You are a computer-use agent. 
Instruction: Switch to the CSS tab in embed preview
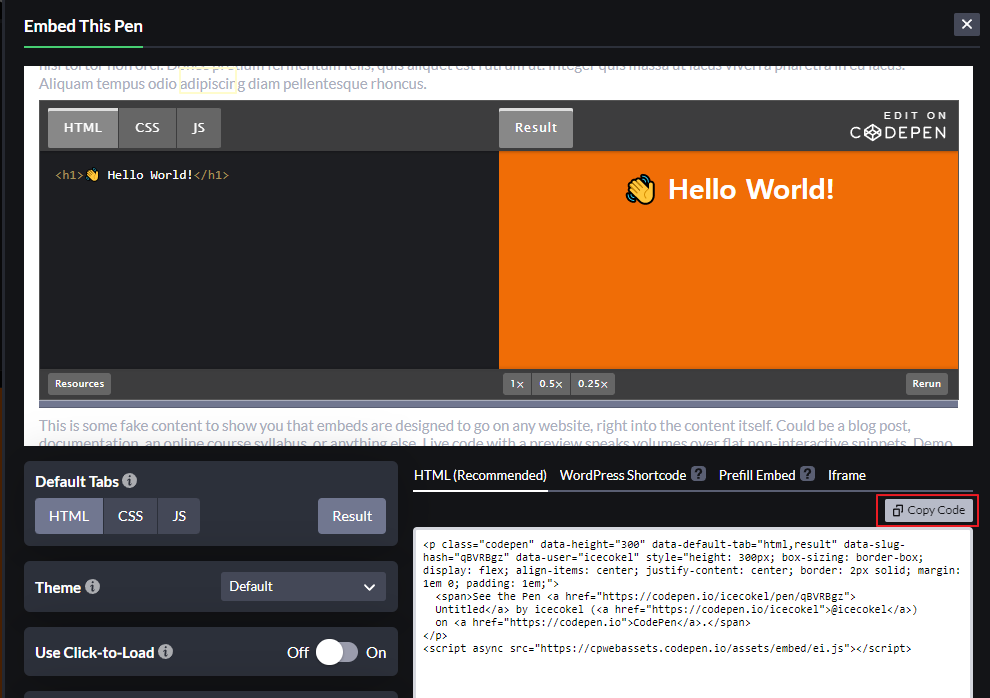click(147, 128)
